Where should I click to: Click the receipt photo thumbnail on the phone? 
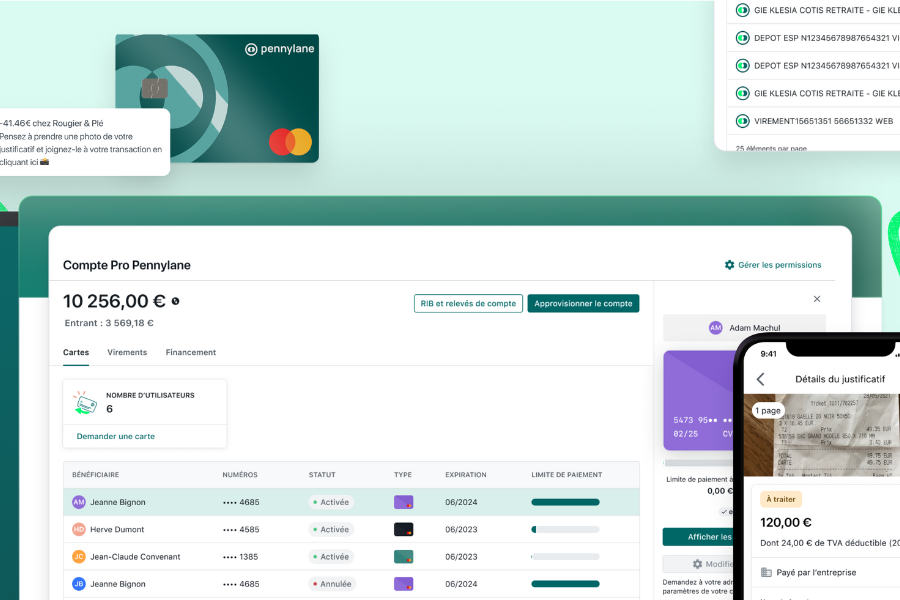point(822,435)
